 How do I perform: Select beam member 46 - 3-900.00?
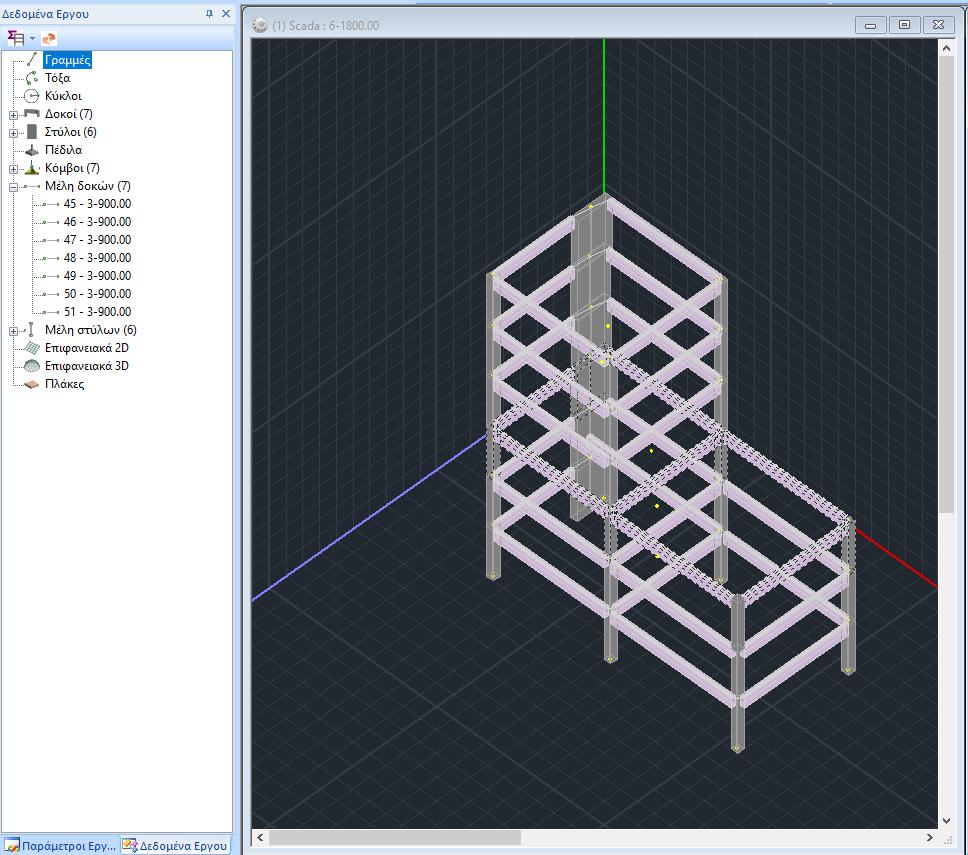(98, 222)
